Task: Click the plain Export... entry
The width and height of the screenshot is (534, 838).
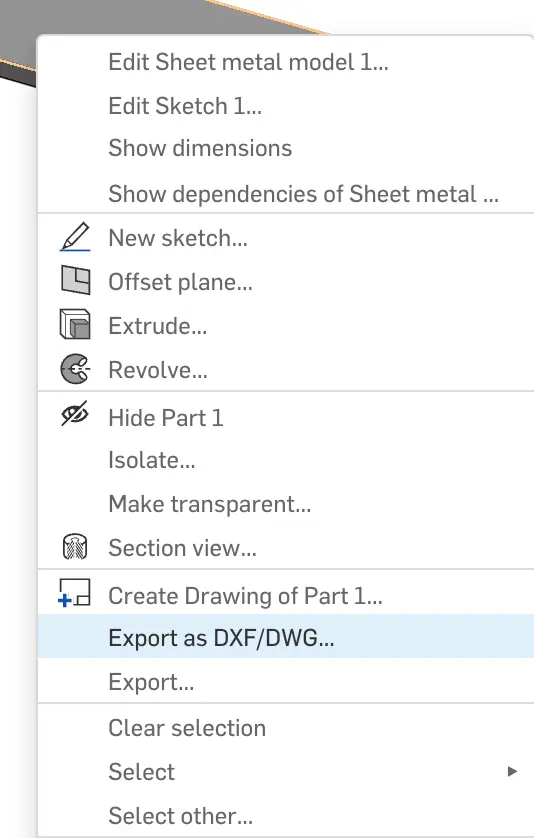Action: point(286,681)
